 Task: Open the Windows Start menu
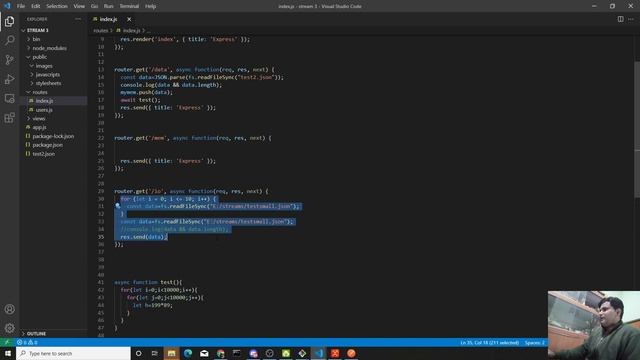click(8, 353)
